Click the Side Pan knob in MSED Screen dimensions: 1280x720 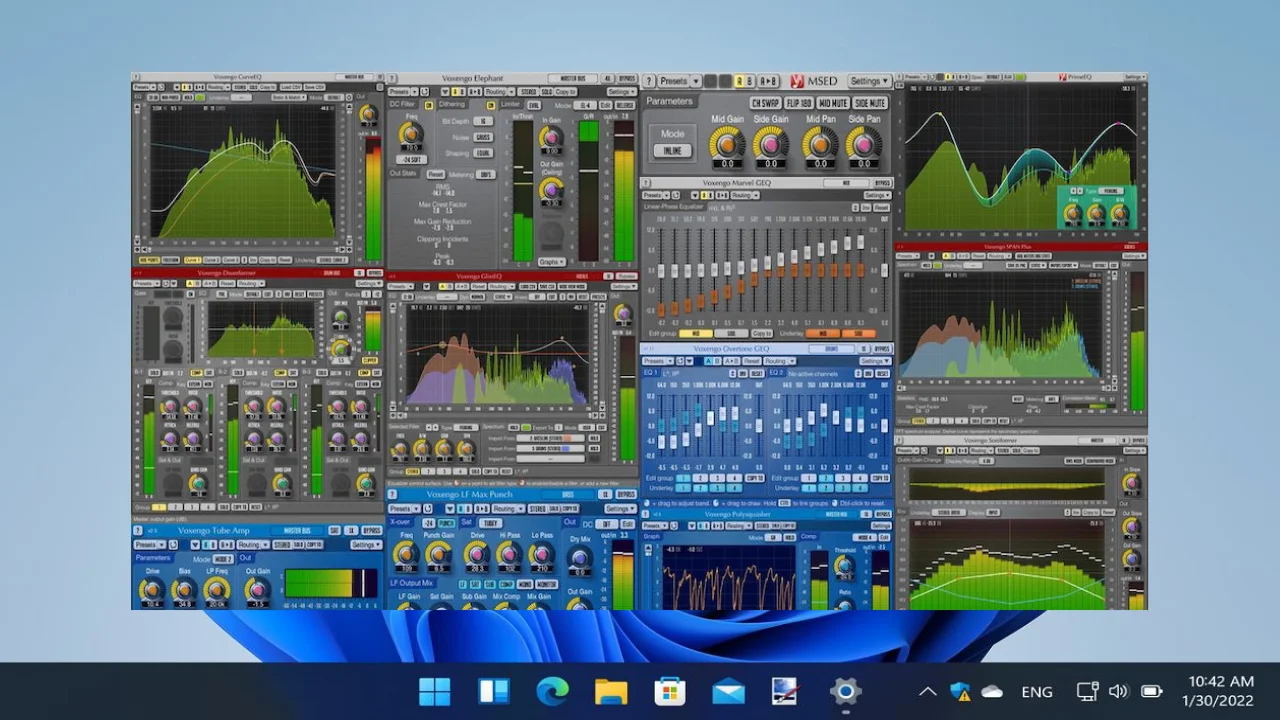863,144
